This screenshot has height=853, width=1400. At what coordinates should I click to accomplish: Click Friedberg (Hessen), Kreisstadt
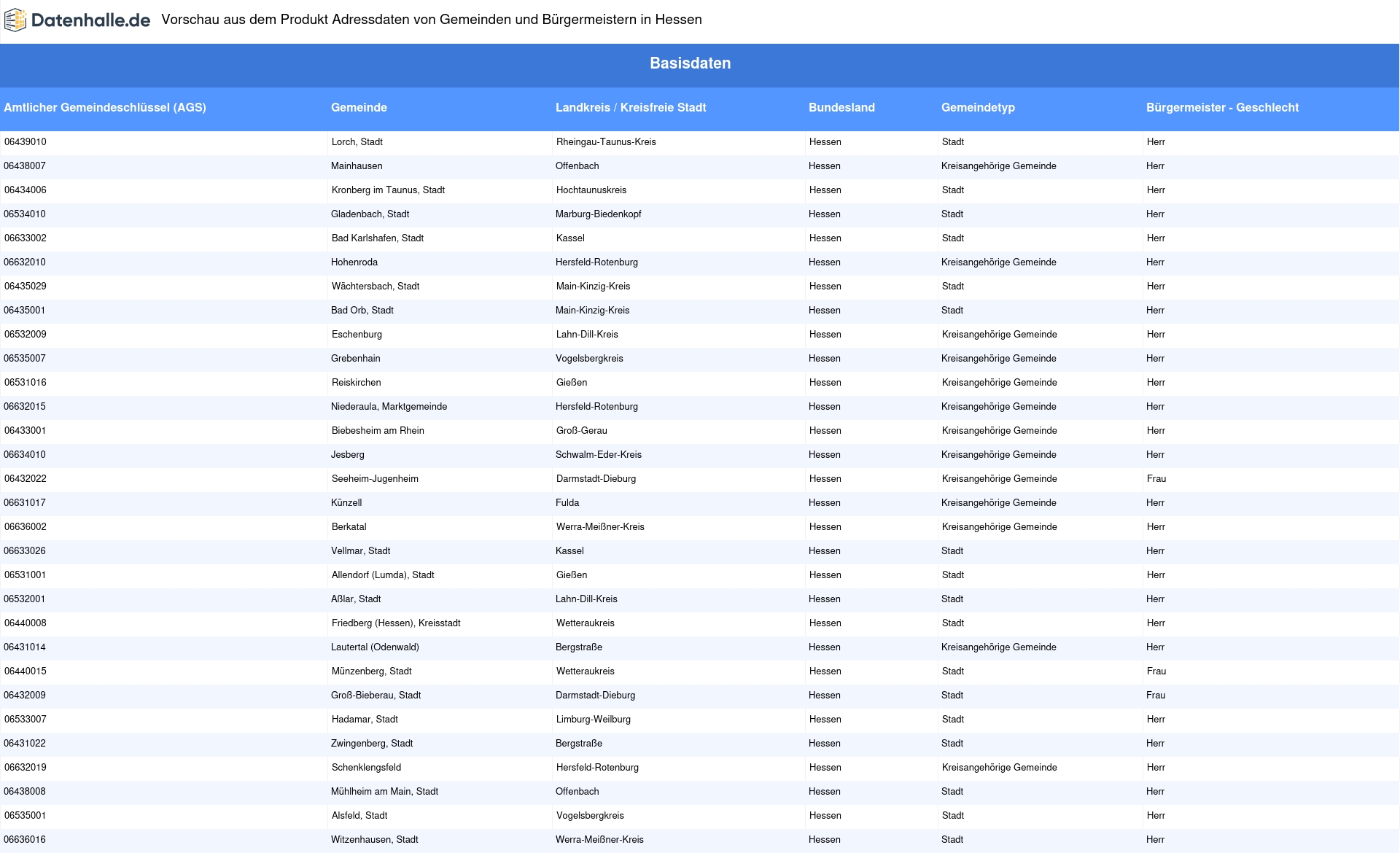(x=396, y=623)
